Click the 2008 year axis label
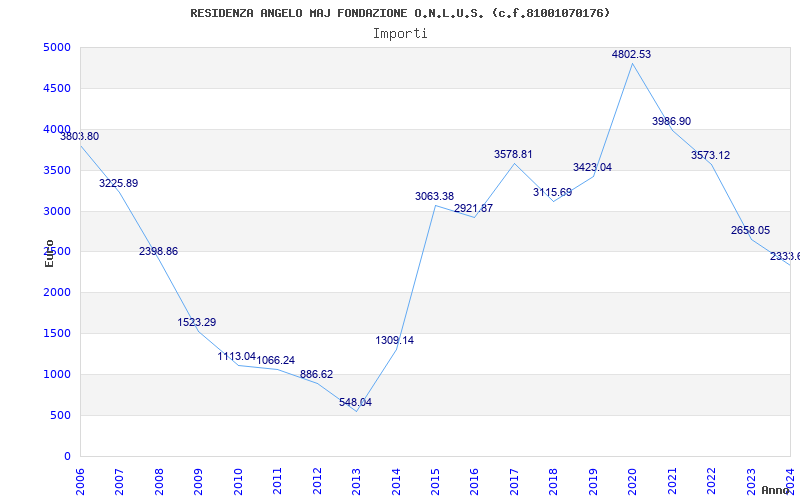The height and width of the screenshot is (500, 800). (x=159, y=482)
